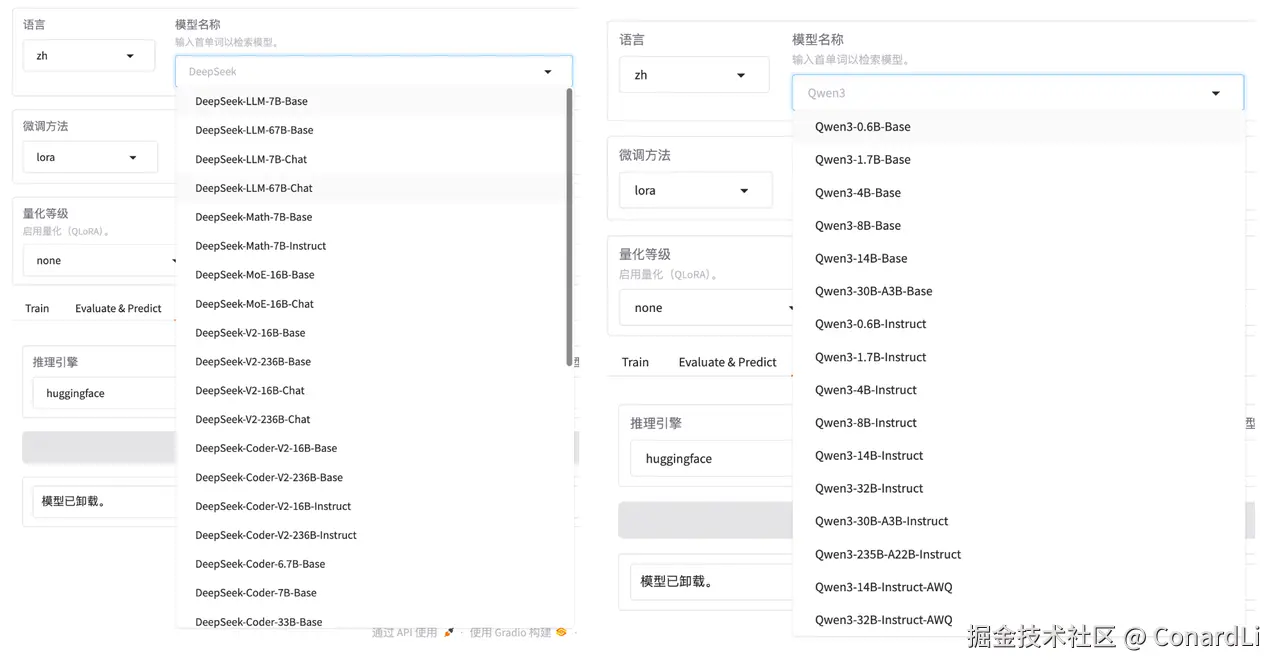Viewport: 1280px width, 670px height.
Task: Click 模型已卸载 status box in Qwen3 panel
Action: click(711, 581)
